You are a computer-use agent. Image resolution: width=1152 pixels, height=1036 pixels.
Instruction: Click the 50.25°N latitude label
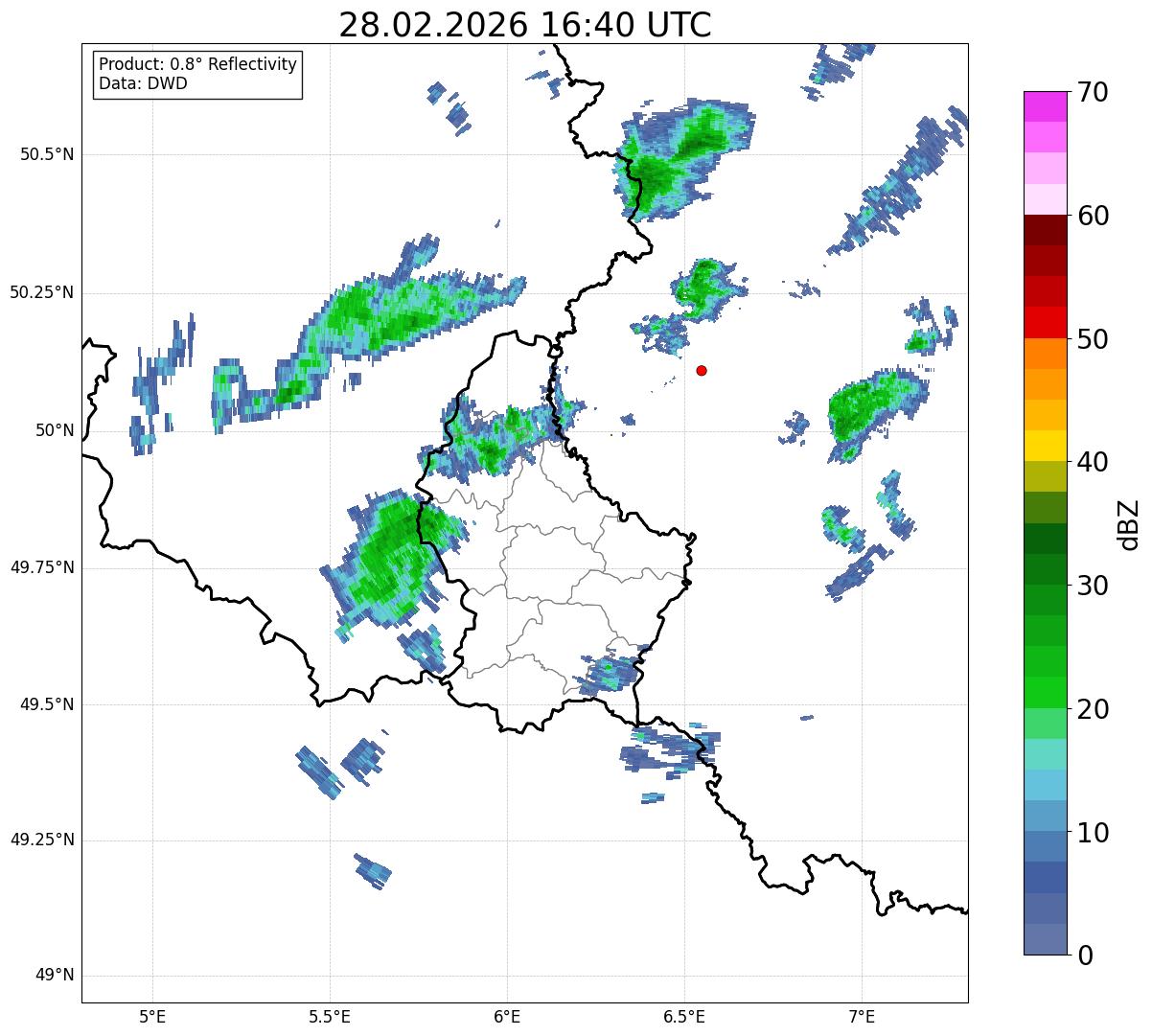[42, 292]
